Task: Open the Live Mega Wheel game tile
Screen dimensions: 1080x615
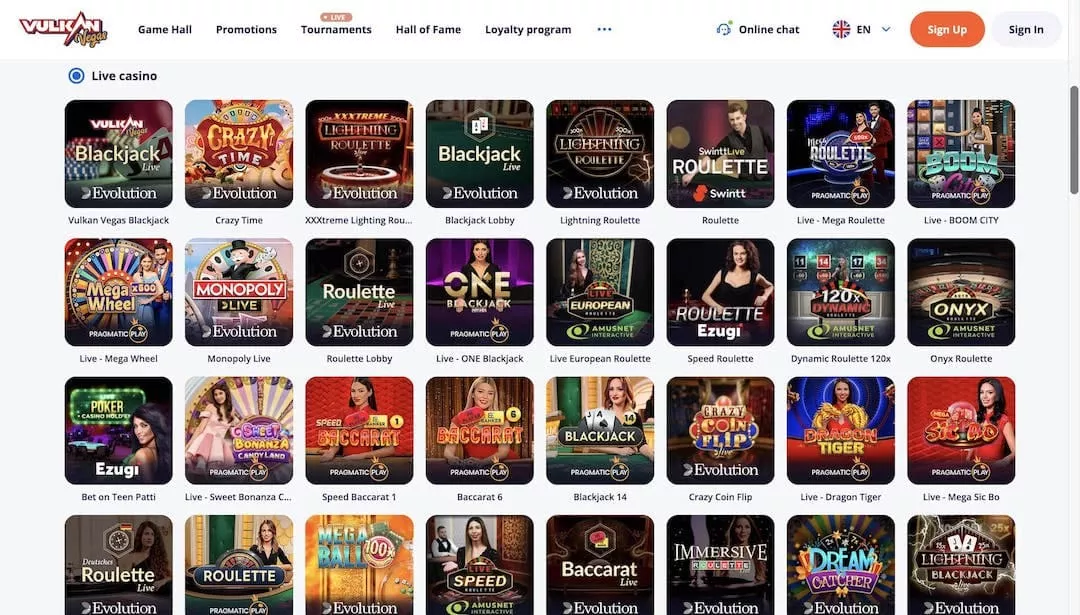Action: [x=118, y=292]
